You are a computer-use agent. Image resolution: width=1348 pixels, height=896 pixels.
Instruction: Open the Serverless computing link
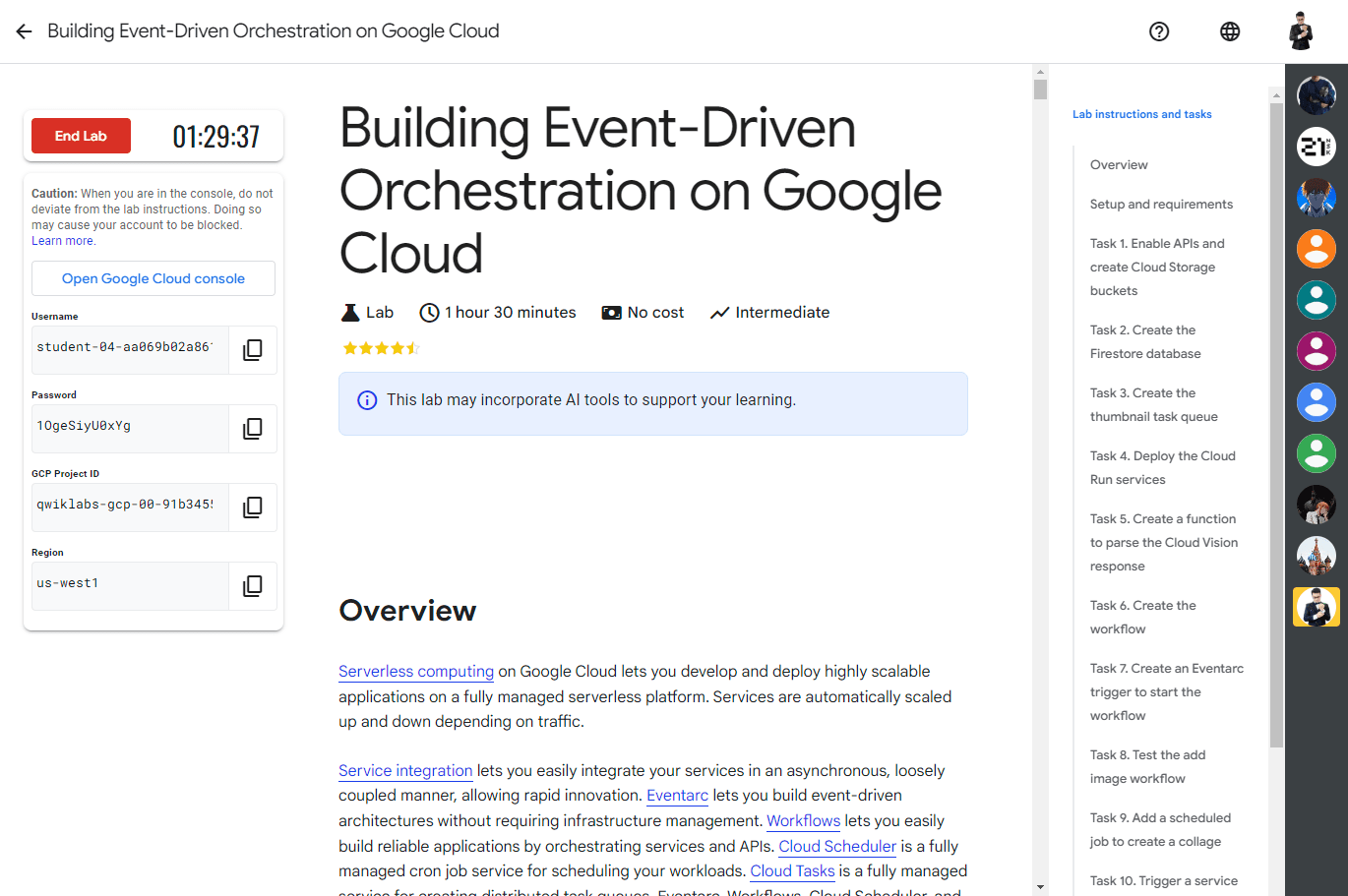416,672
